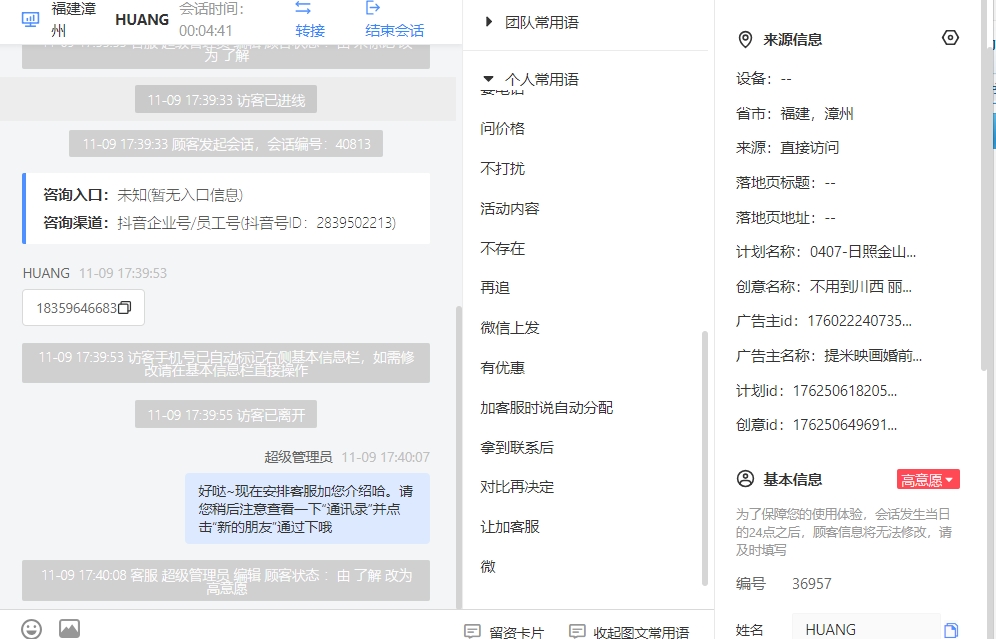This screenshot has height=639, width=996.
Task: Click the 来源信息 location pin icon
Action: (745, 39)
